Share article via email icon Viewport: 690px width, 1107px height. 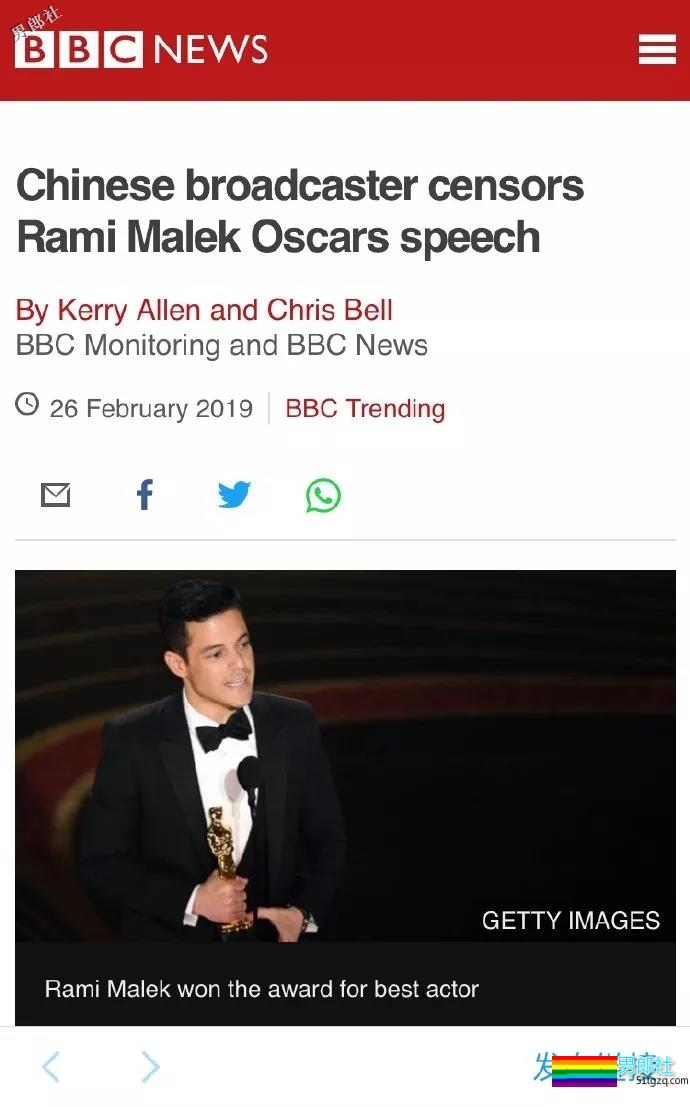[55, 495]
